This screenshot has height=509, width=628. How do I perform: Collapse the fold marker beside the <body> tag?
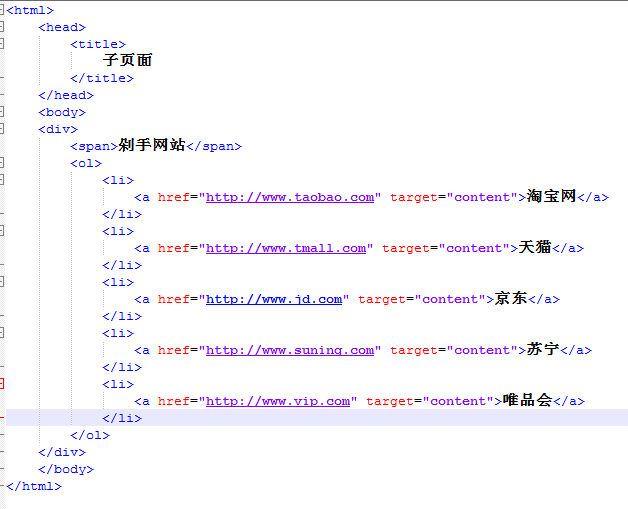tap(1, 112)
